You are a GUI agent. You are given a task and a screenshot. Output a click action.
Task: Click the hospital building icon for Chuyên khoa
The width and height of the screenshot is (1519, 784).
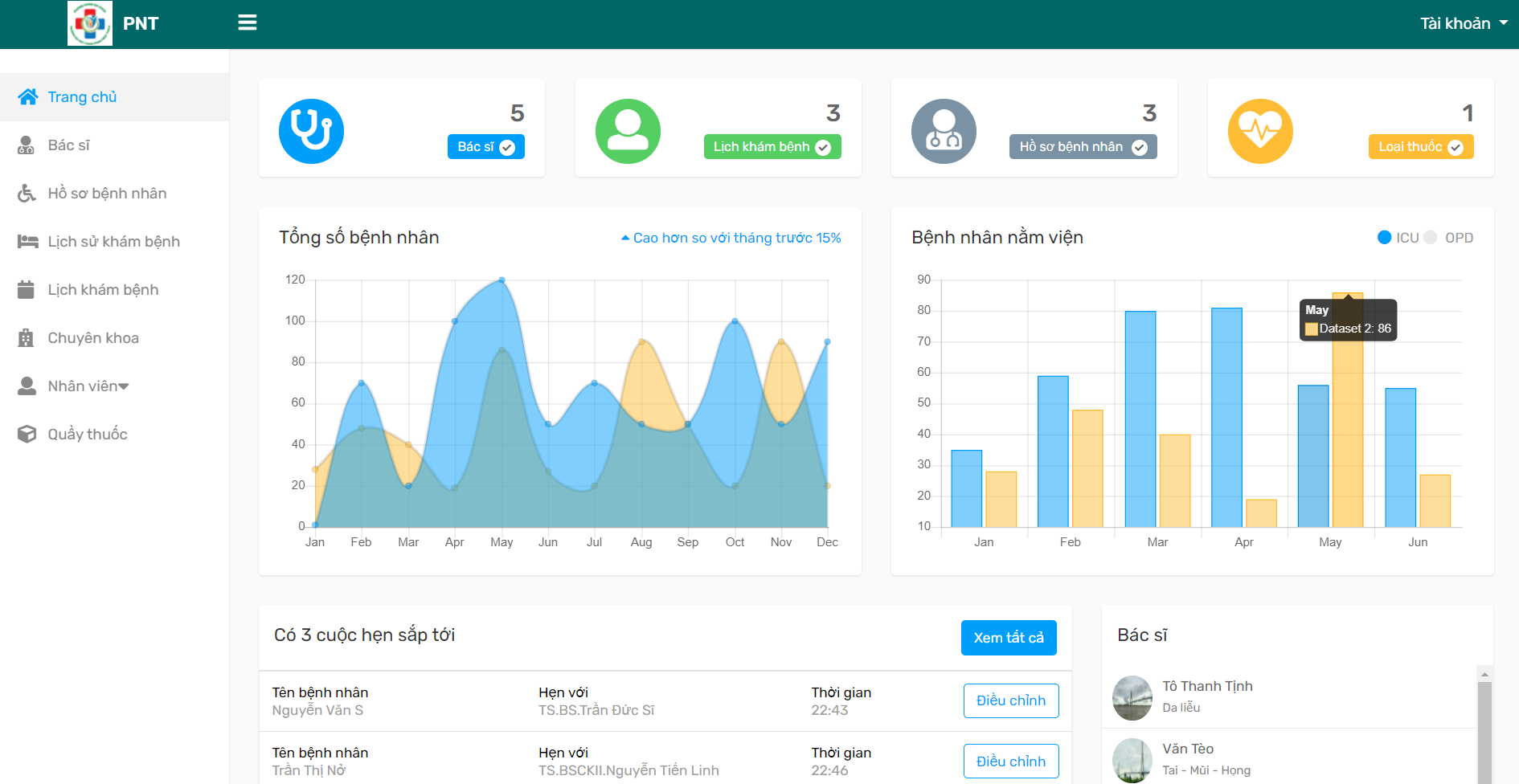tap(27, 338)
